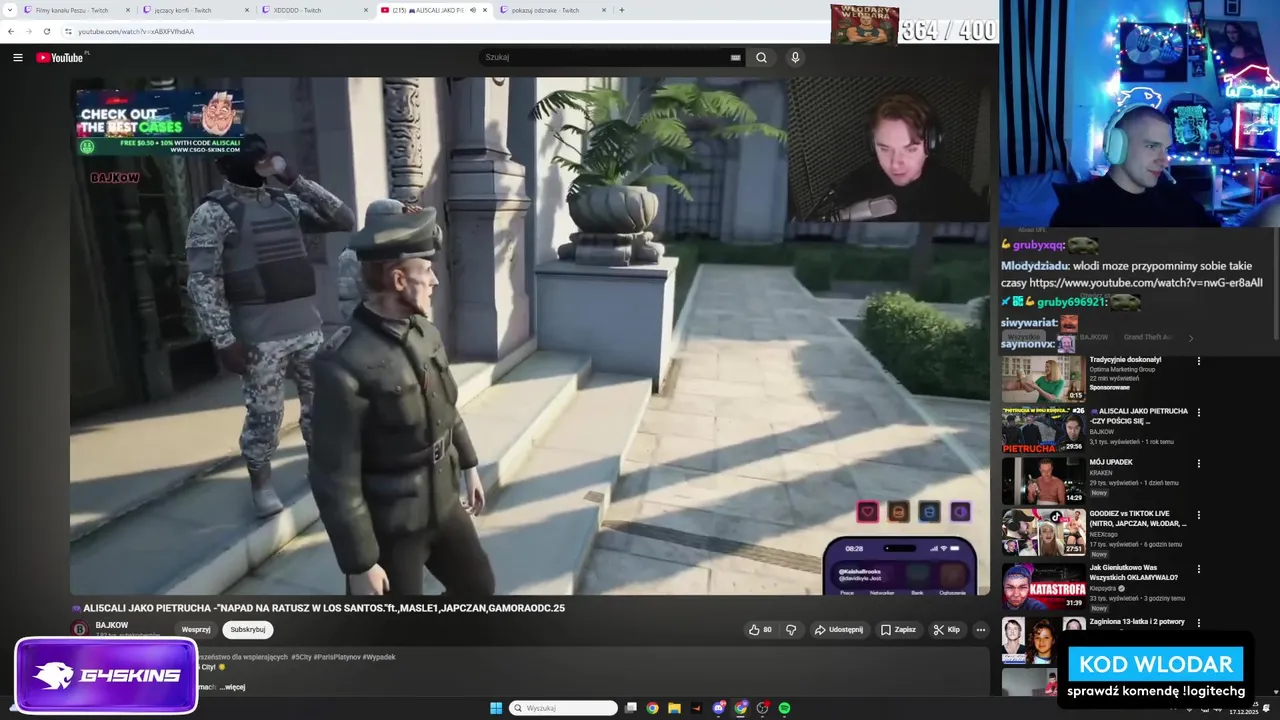Close the 'XDDDDD - Twitch' tab
The width and height of the screenshot is (1280, 720).
pyautogui.click(x=366, y=10)
